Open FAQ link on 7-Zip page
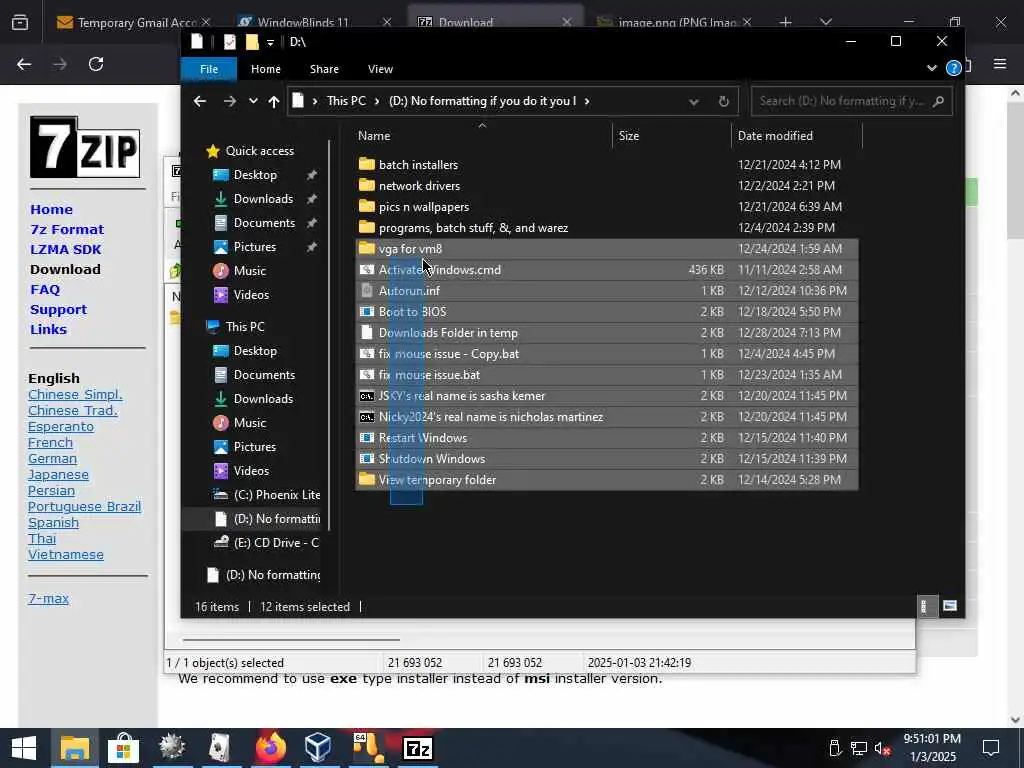The height and width of the screenshot is (768, 1024). click(45, 289)
